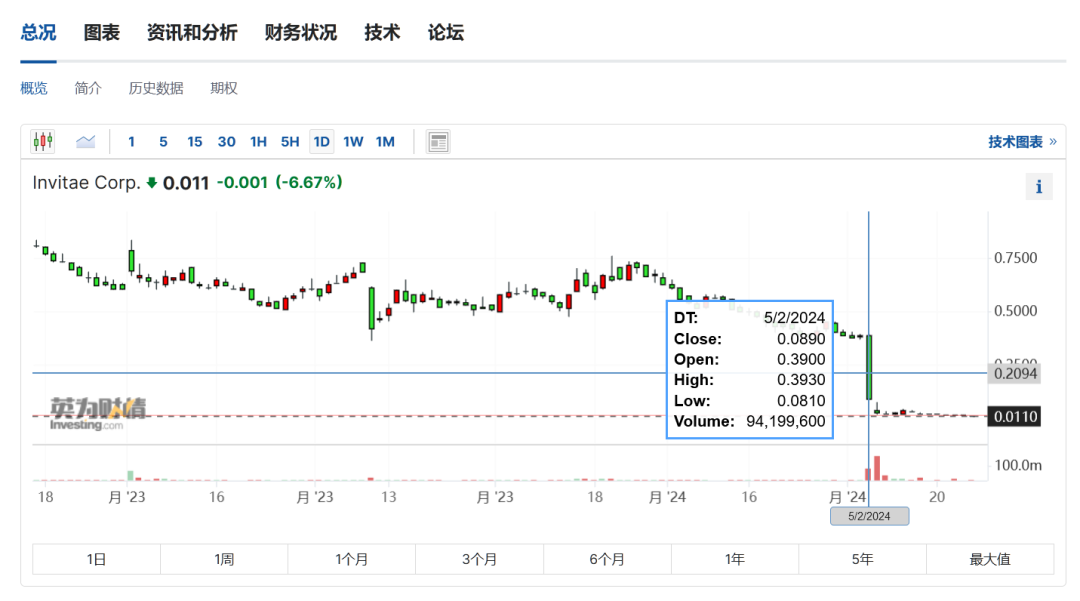Open the 历史数据 sub-tab
Screen dimensions: 1080x601
pos(156,88)
